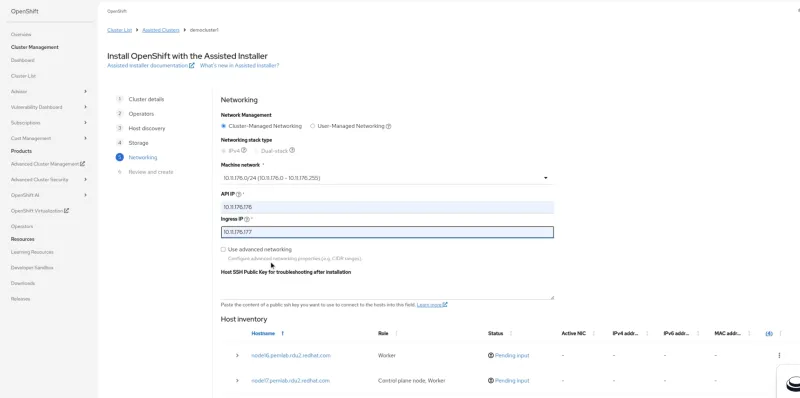The image size is (800, 398).
Task: Open Releases in the sidebar
Action: click(x=20, y=298)
